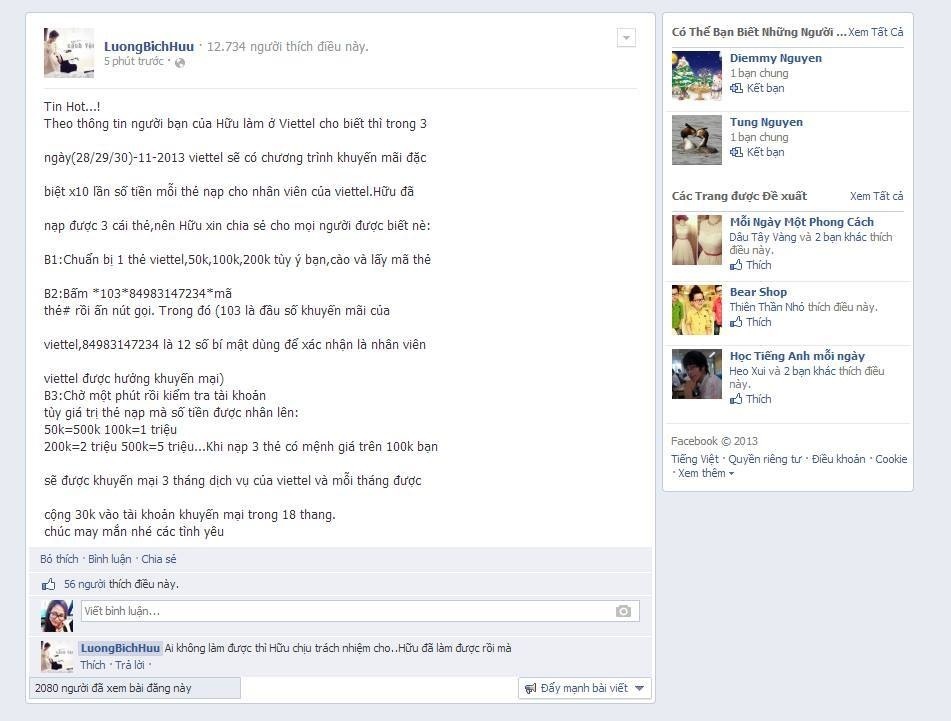Add Diemmy Nguyen as friend
Image resolution: width=951 pixels, height=721 pixels.
[x=758, y=88]
